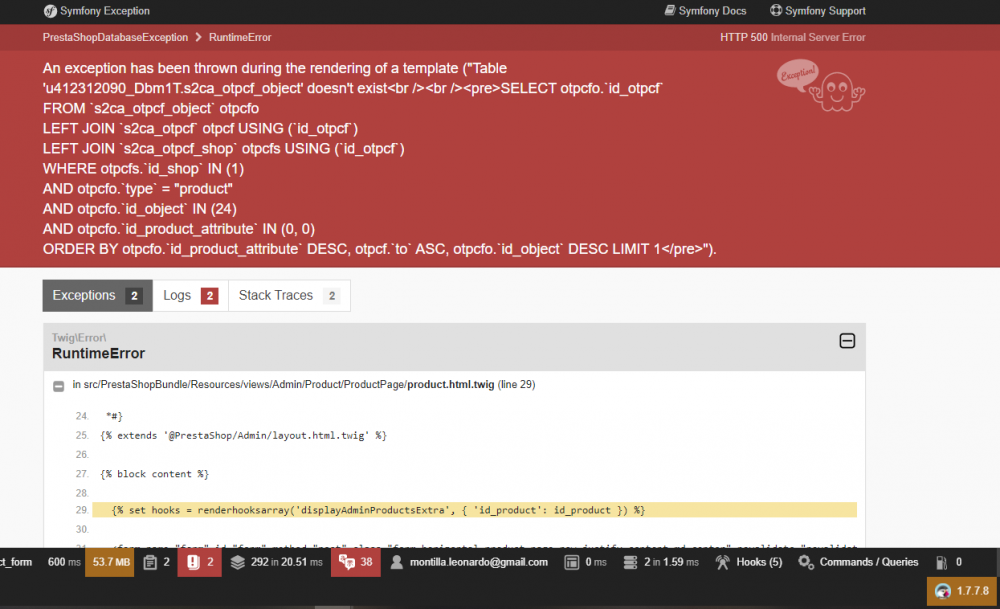This screenshot has height=609, width=1000.
Task: Open the Twig render icon showing 0 ms
Action: click(x=572, y=562)
